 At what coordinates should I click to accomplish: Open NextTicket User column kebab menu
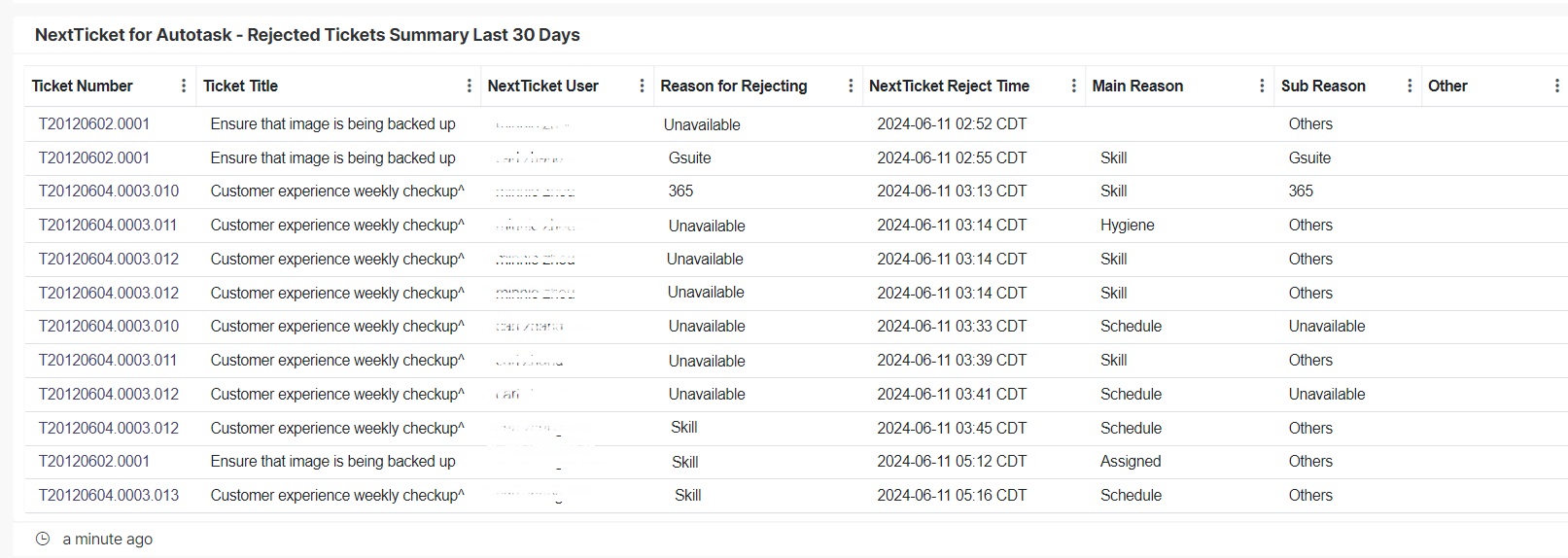click(x=642, y=86)
